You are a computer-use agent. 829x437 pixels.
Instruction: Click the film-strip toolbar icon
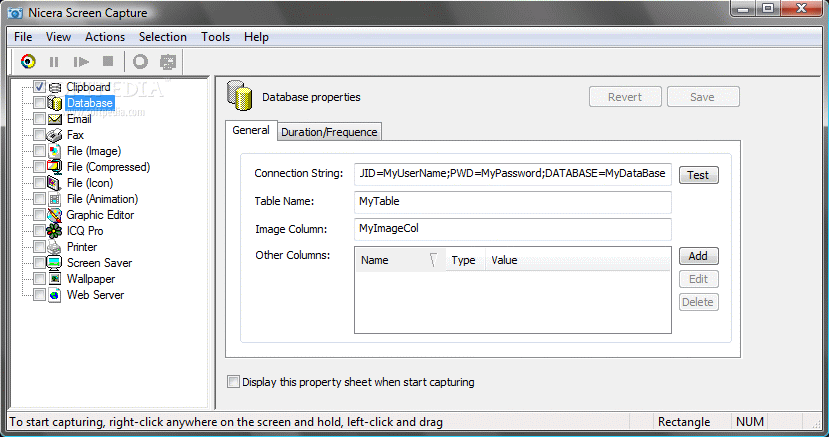tap(168, 62)
